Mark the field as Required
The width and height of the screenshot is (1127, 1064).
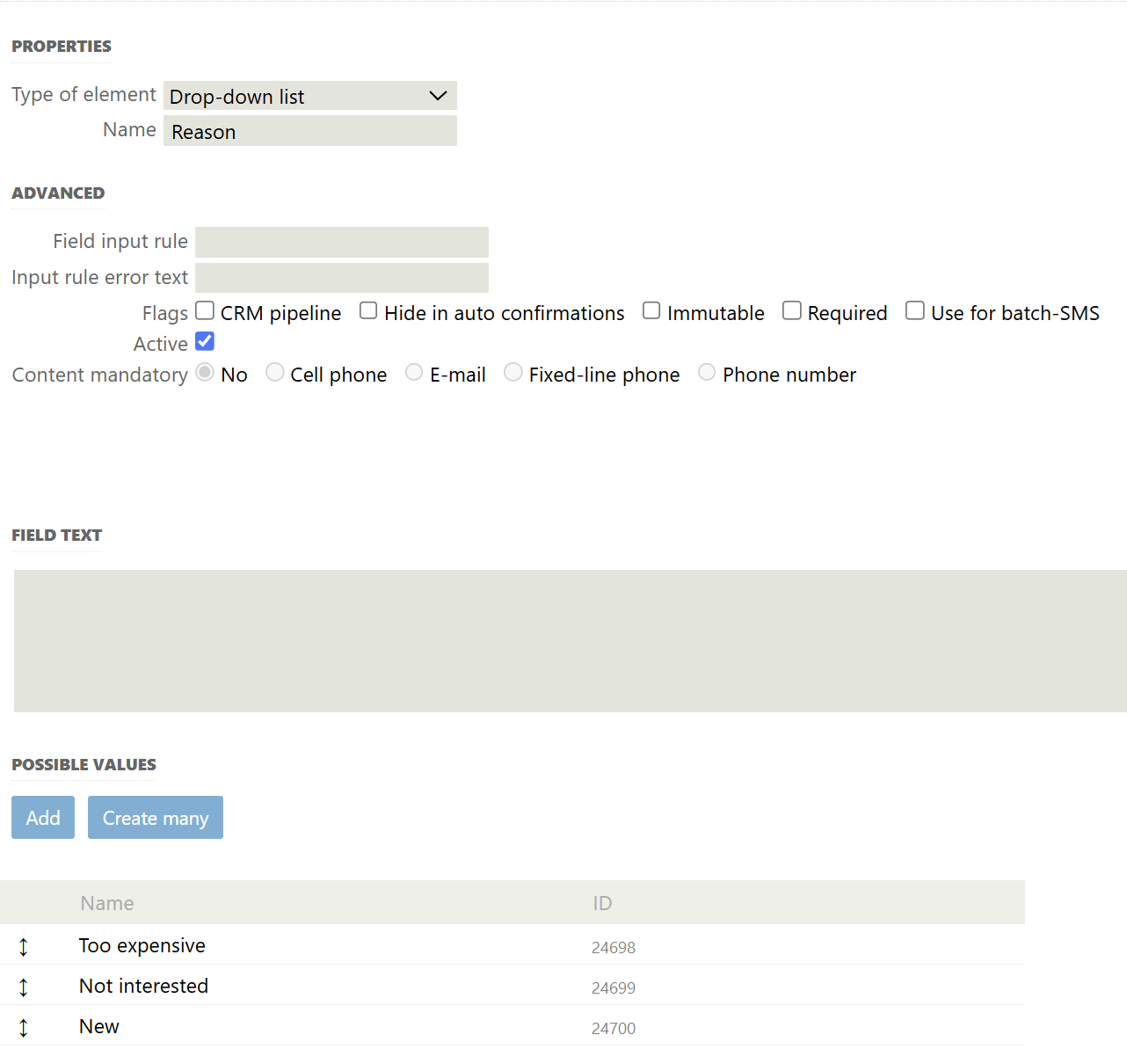point(792,311)
